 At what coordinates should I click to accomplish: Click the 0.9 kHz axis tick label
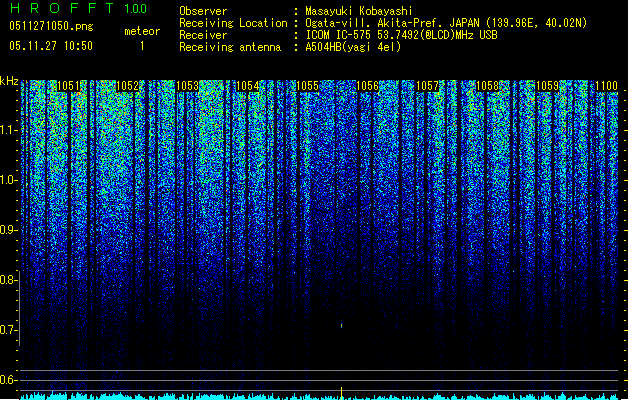point(8,230)
